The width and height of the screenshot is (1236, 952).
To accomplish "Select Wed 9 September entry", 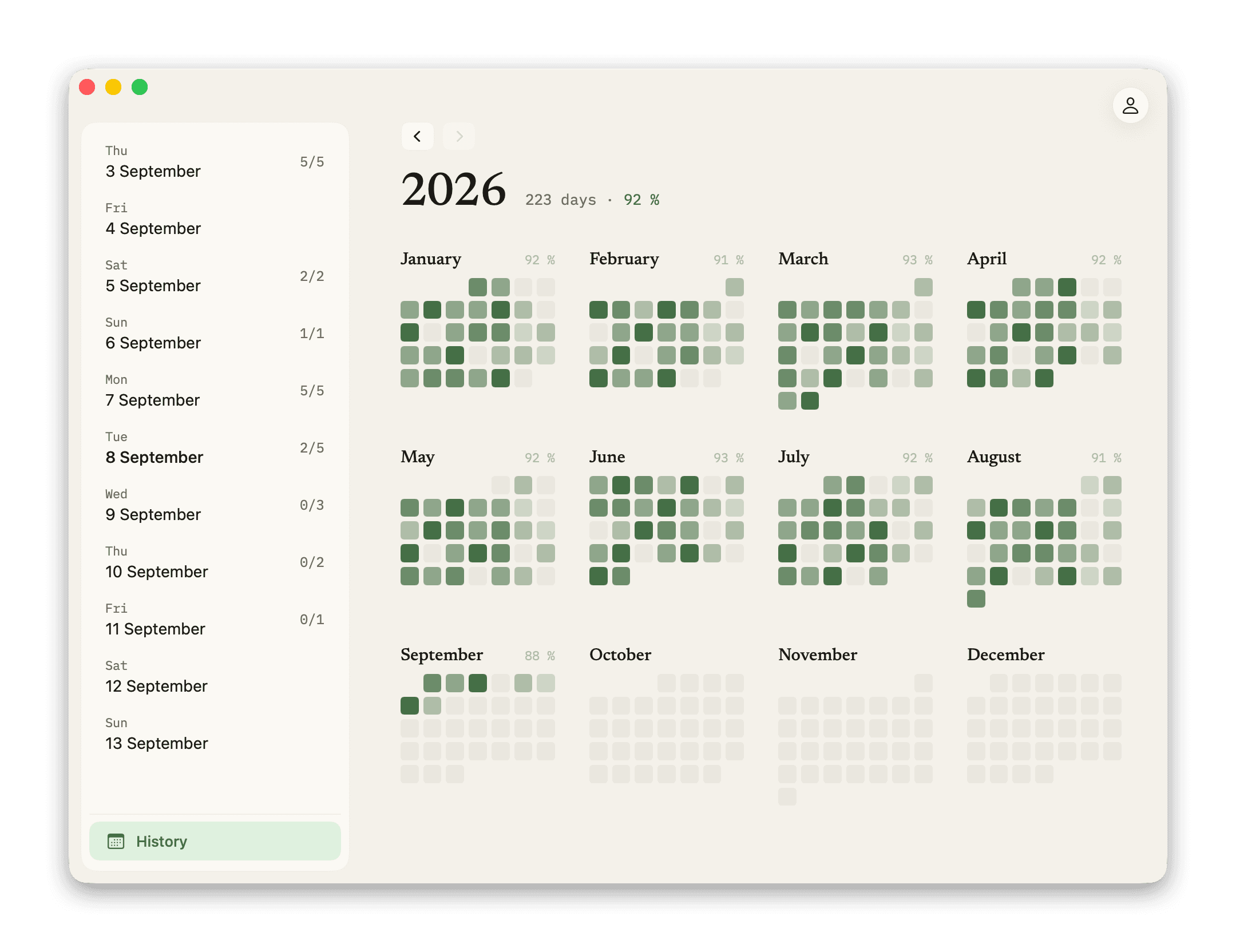I will [215, 506].
